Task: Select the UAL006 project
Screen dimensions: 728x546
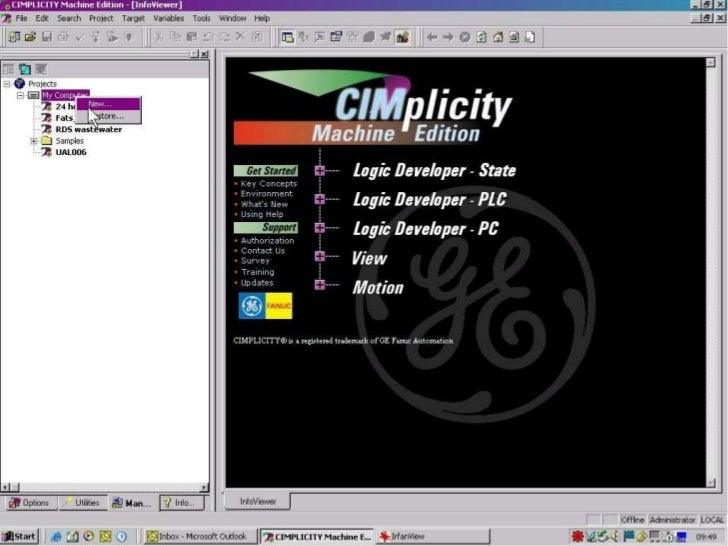Action: coord(71,152)
